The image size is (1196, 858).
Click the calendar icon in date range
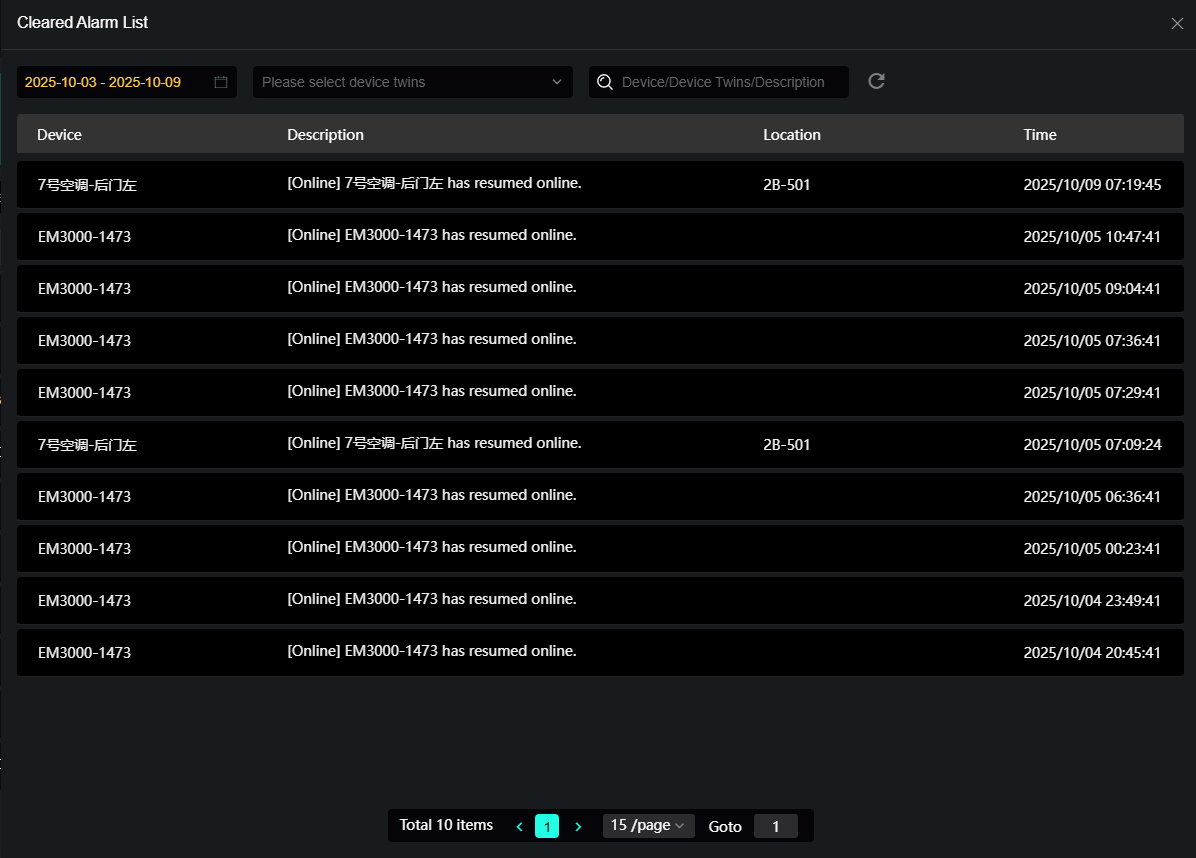221,82
